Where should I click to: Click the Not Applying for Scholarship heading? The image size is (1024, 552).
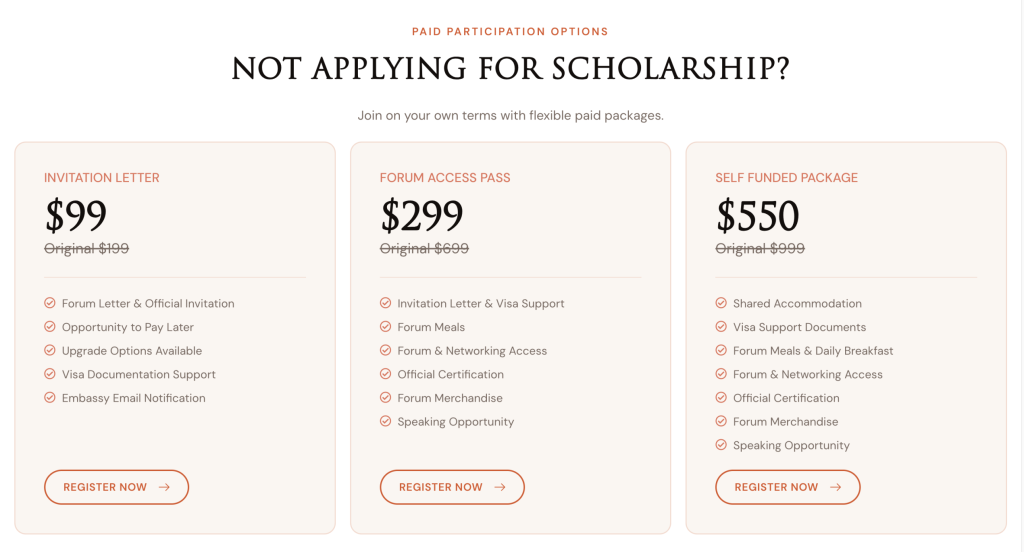[511, 69]
